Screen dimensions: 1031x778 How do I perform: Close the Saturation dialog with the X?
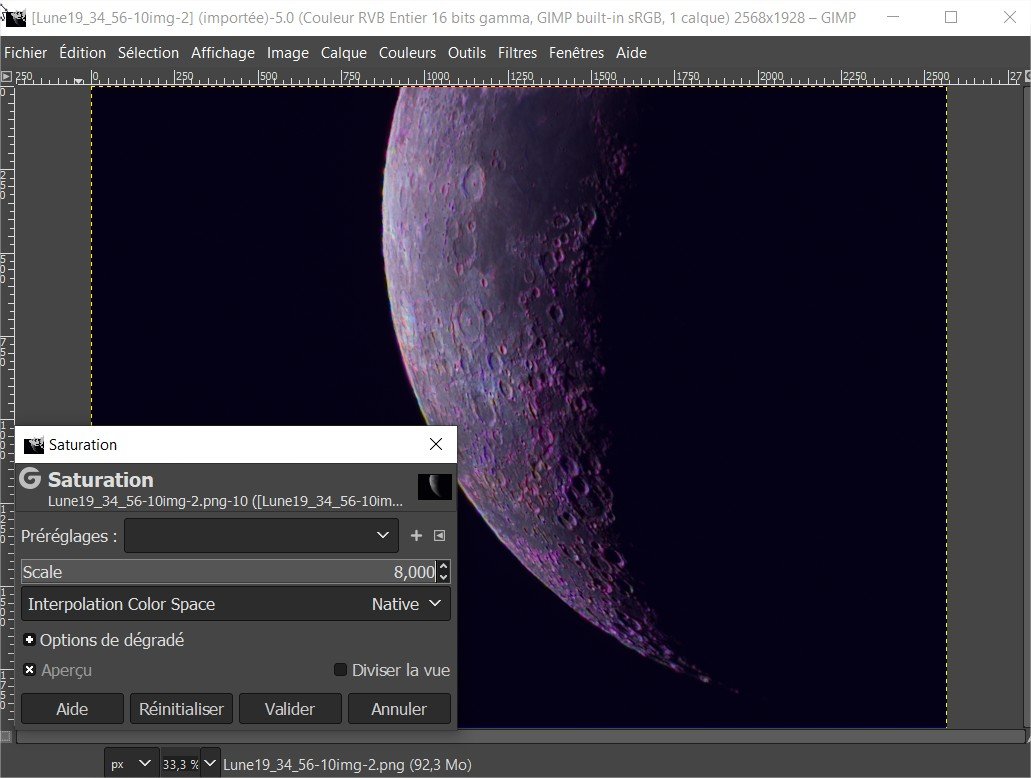[435, 444]
